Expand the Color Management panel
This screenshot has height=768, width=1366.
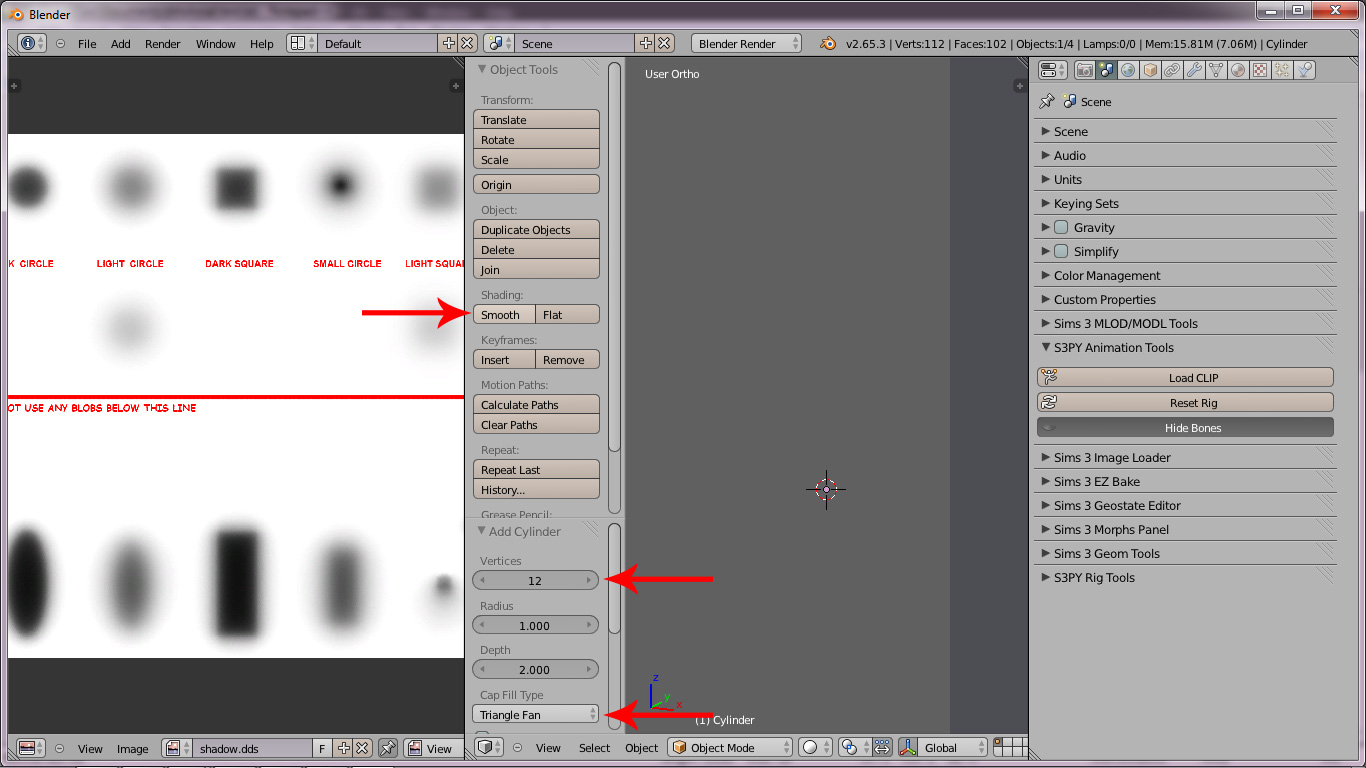(1106, 276)
